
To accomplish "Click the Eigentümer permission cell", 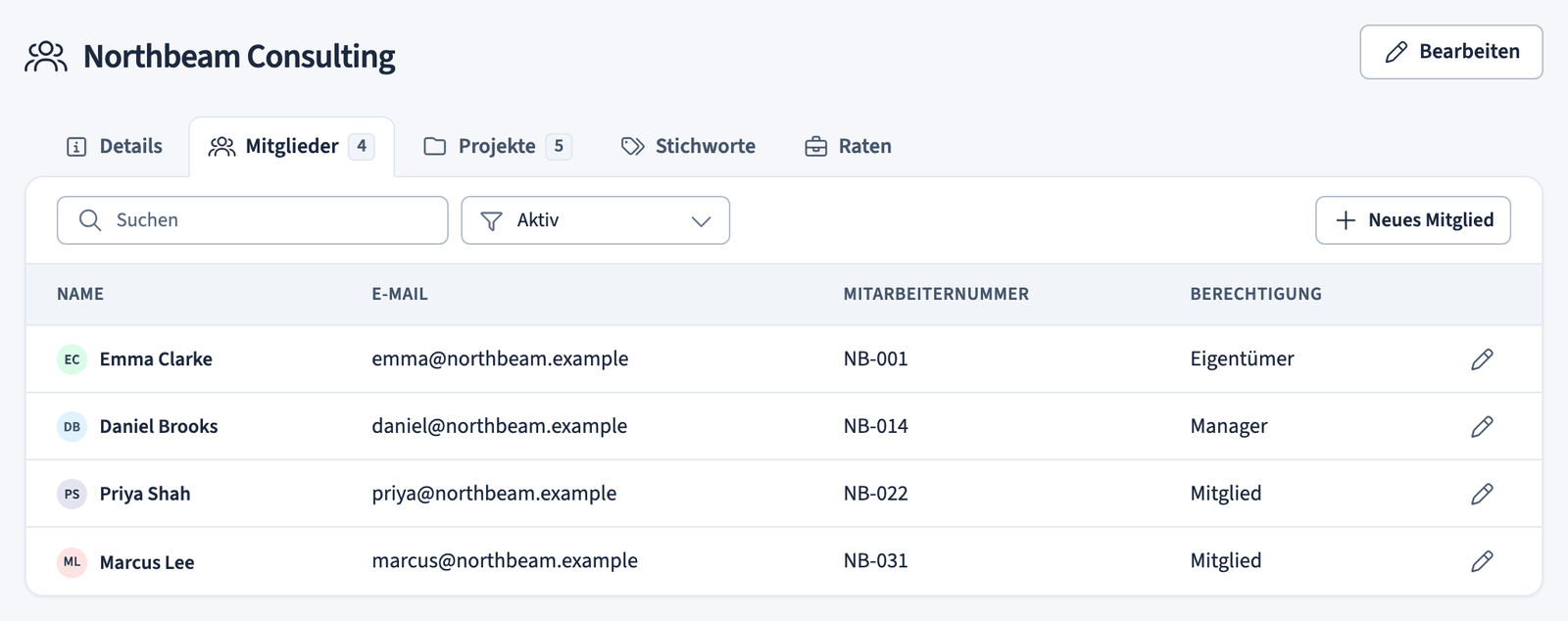I will tap(1242, 358).
